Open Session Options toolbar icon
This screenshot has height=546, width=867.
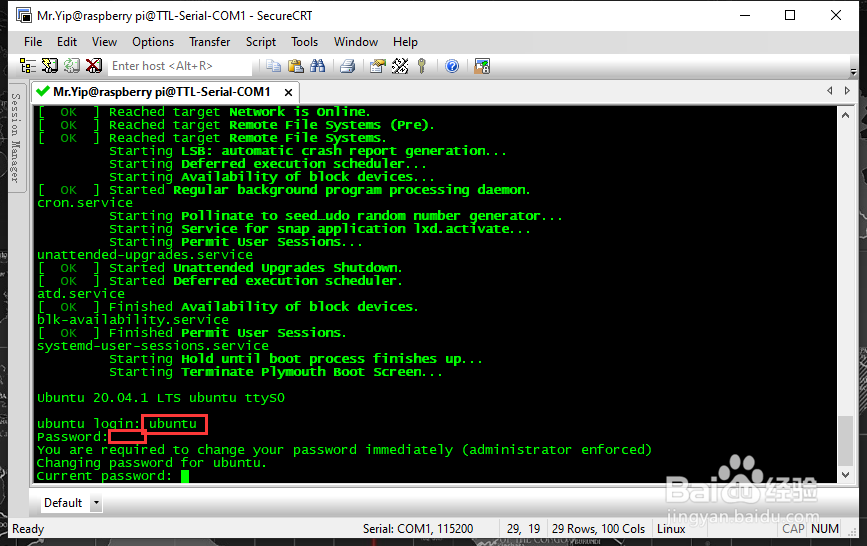click(x=378, y=66)
